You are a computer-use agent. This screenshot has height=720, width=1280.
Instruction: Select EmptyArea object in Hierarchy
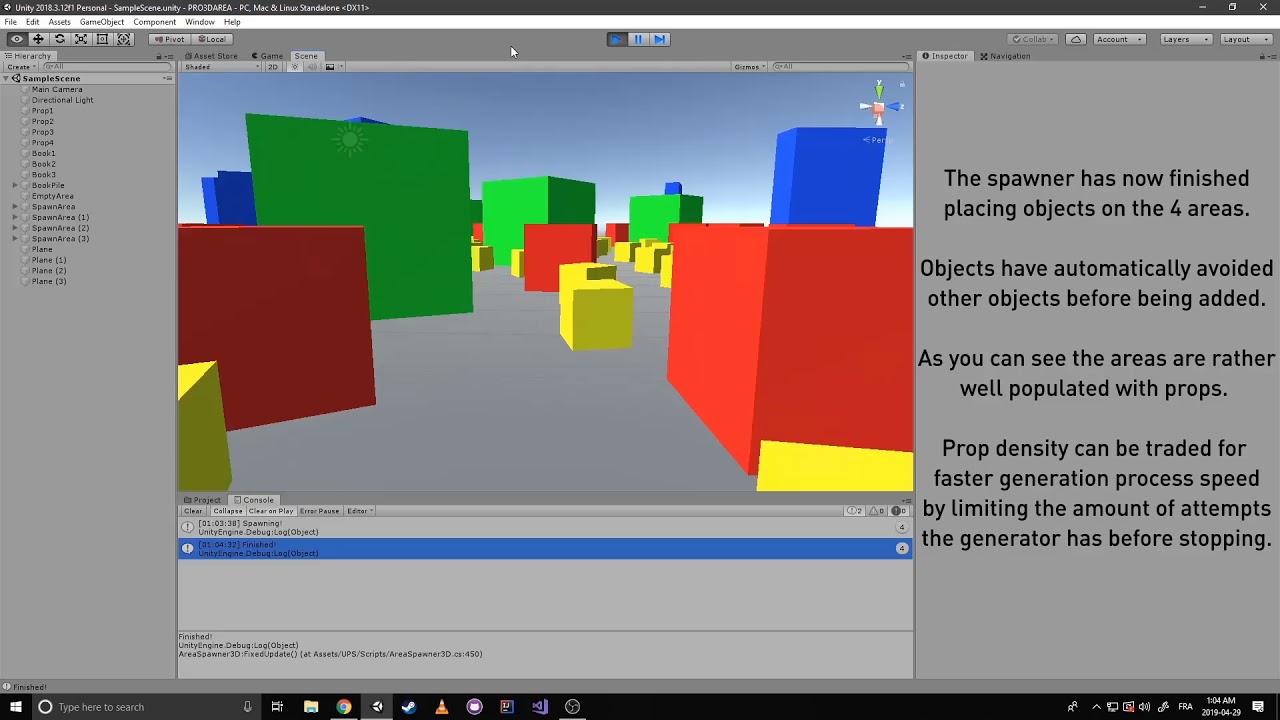tap(52, 196)
